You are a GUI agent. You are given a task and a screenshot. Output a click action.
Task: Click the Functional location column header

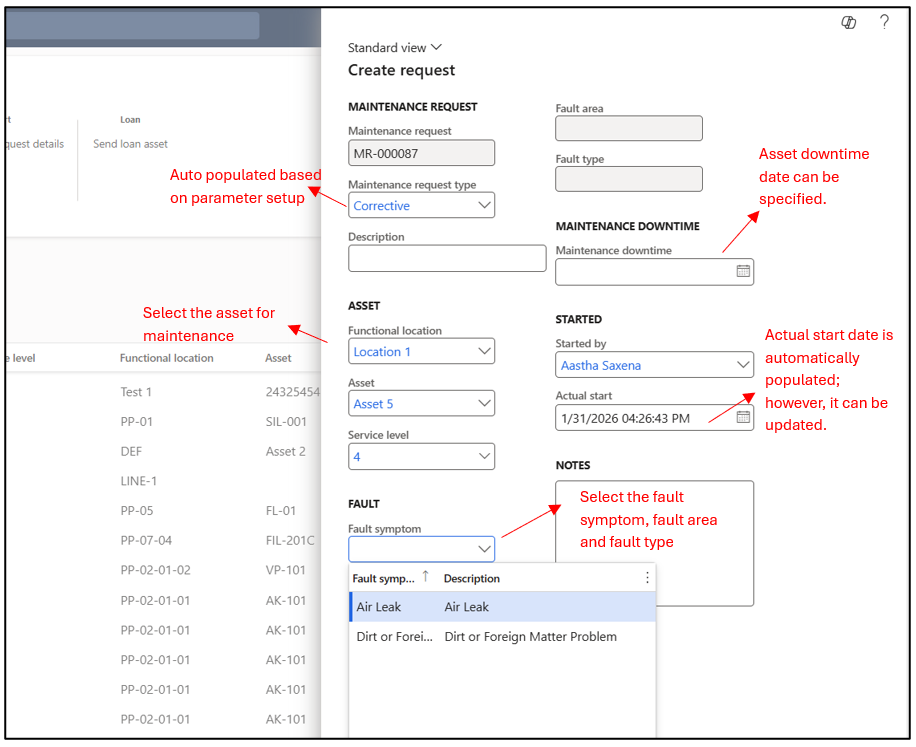pyautogui.click(x=166, y=358)
